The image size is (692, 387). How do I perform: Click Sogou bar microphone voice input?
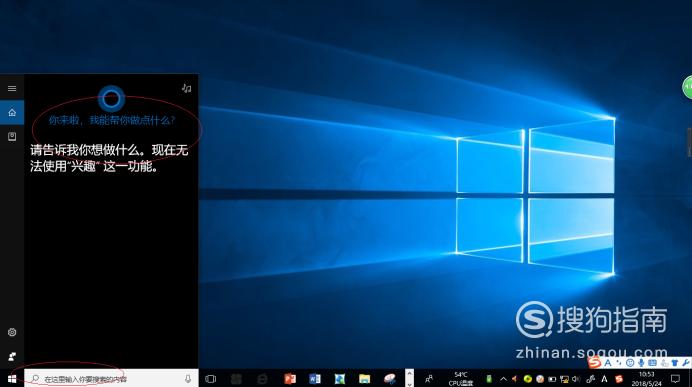coord(641,363)
